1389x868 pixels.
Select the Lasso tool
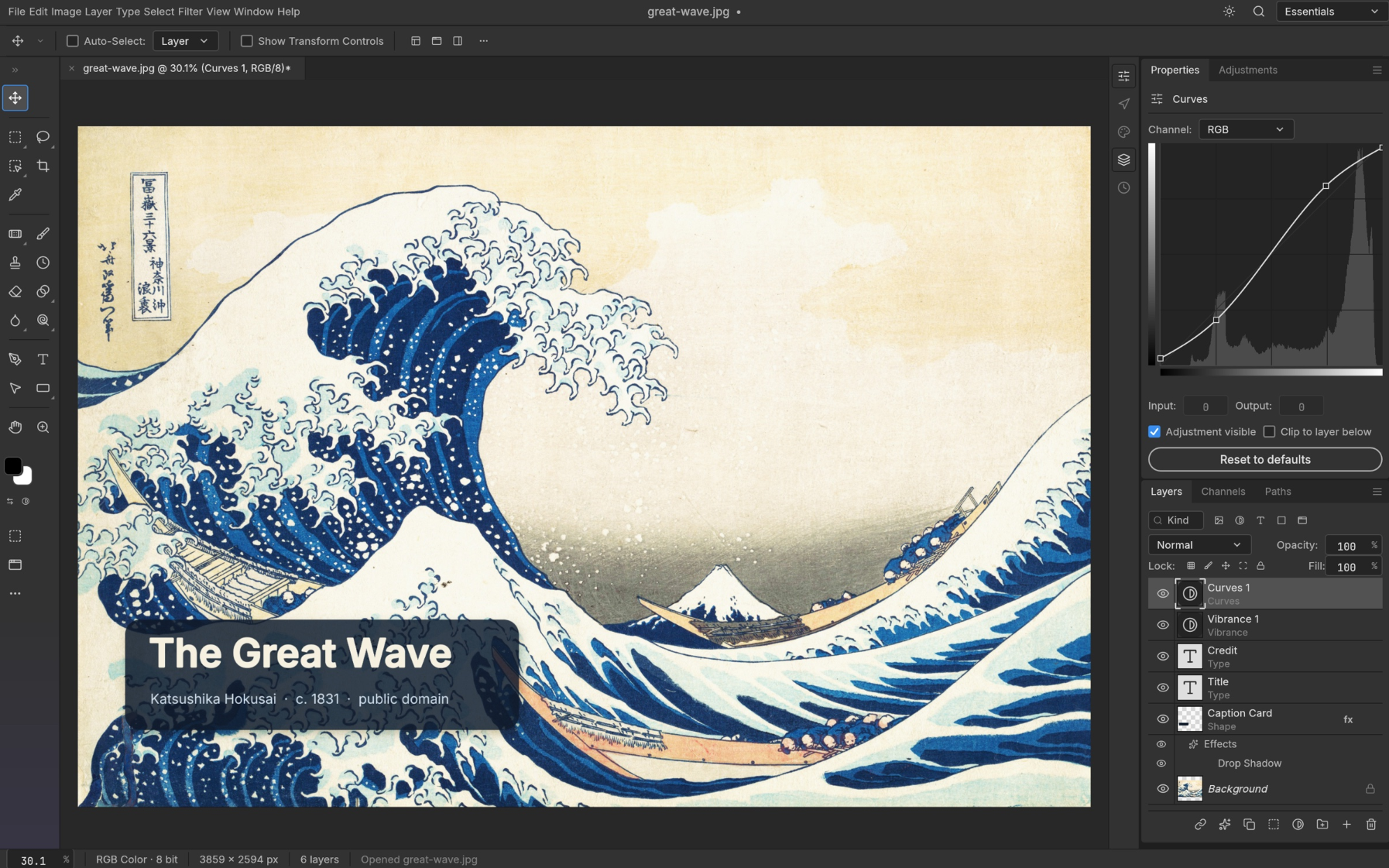click(x=43, y=137)
